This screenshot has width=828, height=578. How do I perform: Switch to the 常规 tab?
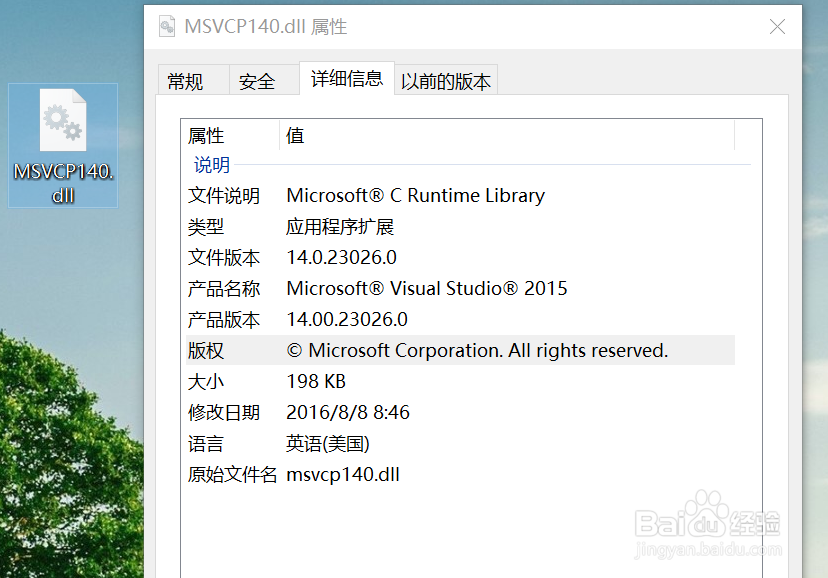[193, 81]
